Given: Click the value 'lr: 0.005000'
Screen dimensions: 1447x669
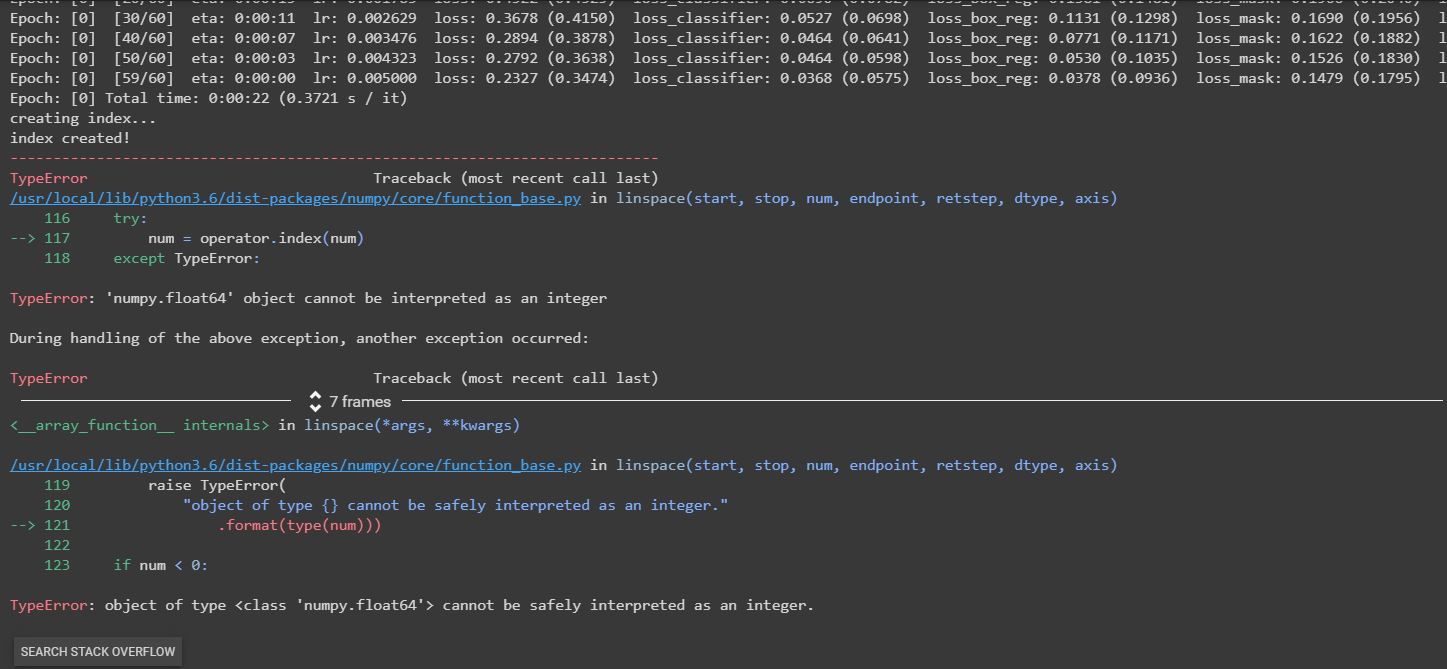Looking at the screenshot, I should point(365,78).
